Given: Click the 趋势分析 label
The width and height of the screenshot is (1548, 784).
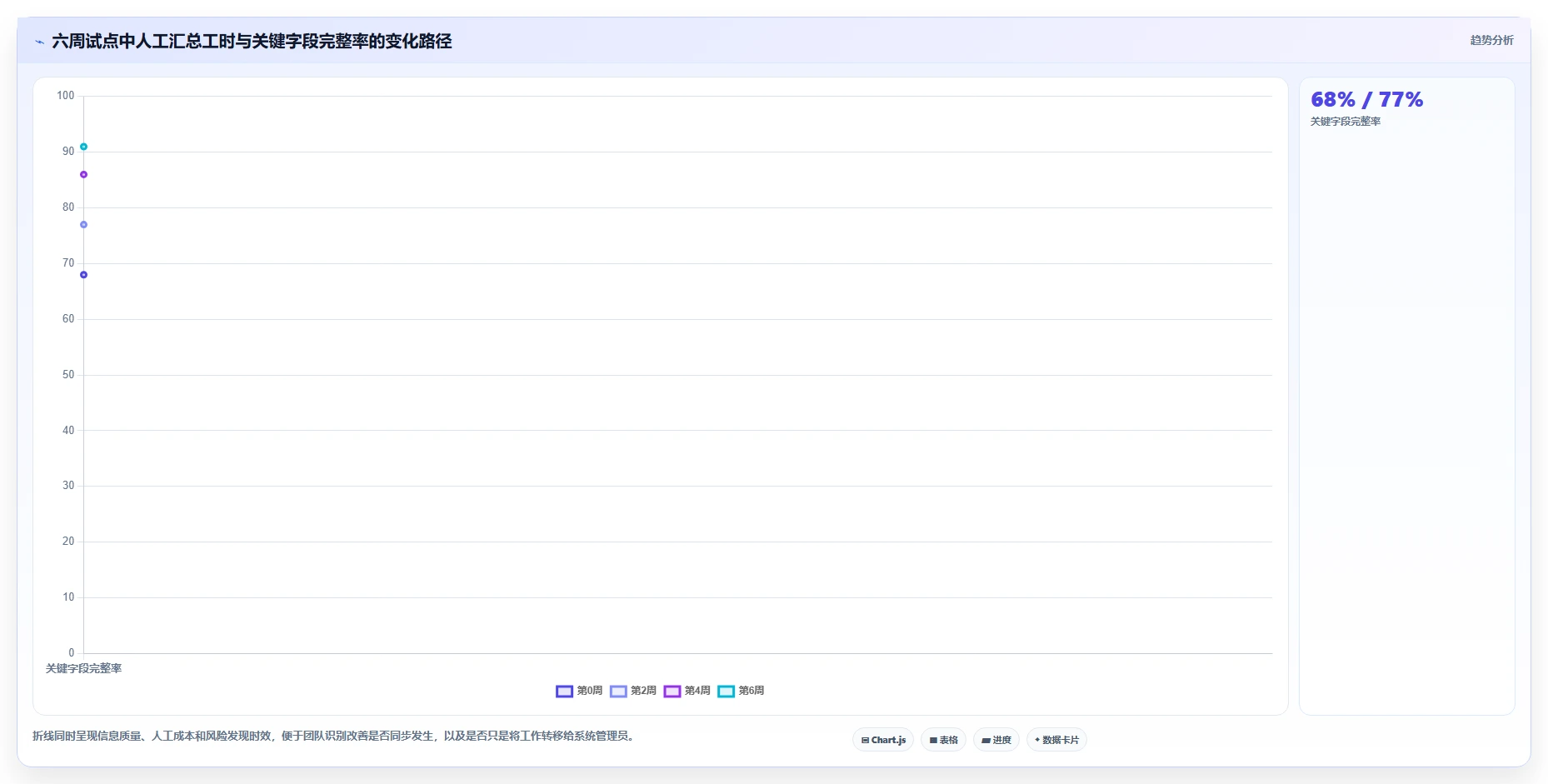Looking at the screenshot, I should coord(1491,40).
